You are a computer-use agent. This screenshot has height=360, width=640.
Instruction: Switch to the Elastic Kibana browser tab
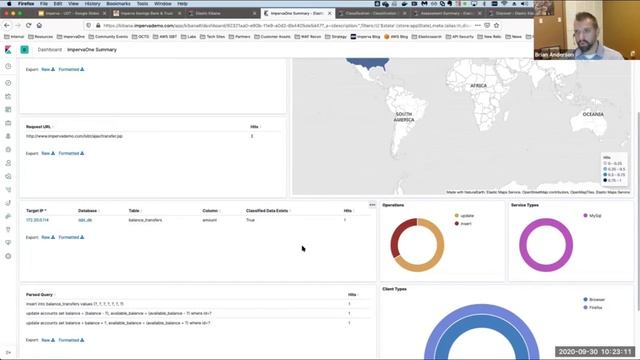tap(222, 13)
